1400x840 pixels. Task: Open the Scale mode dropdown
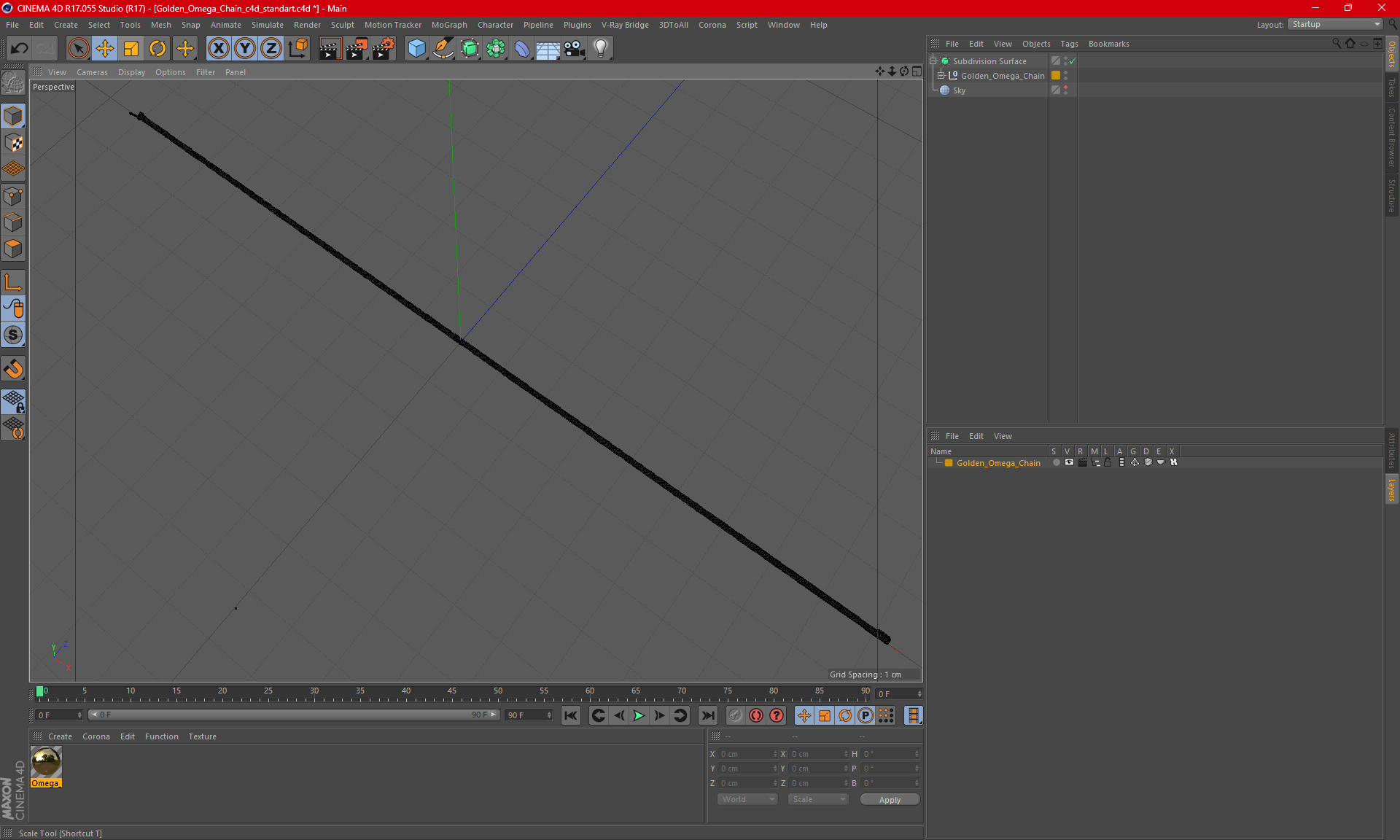(x=818, y=799)
